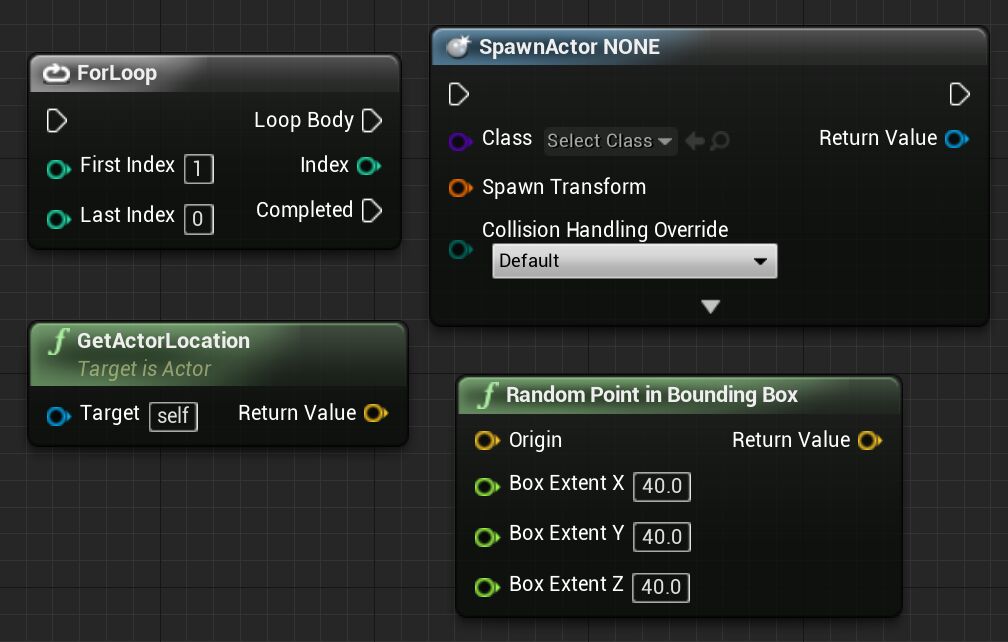Click the GetActorLocation Return Value pin
Viewport: 1008px width, 642px height.
376,413
